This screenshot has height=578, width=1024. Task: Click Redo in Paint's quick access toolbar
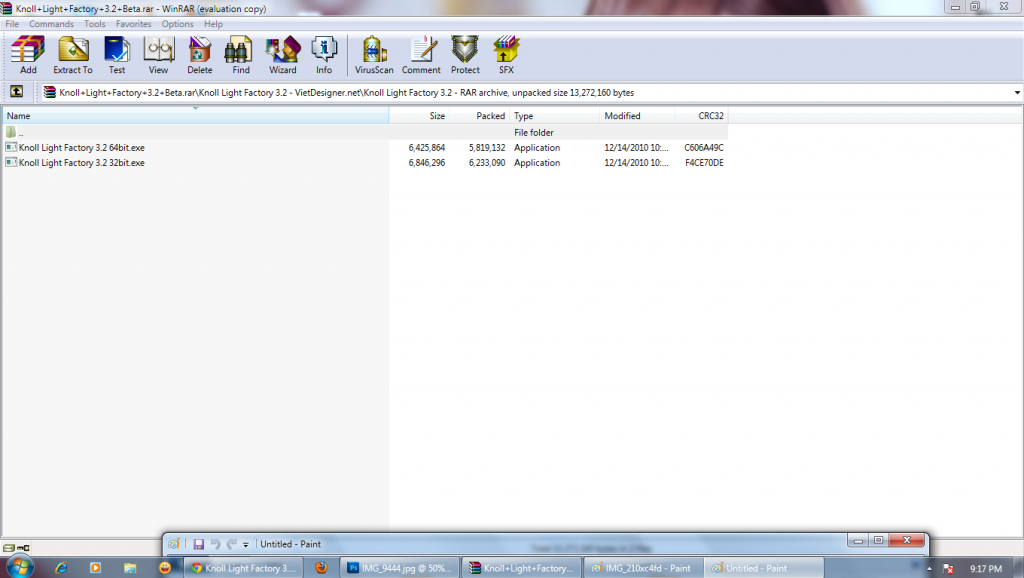tap(231, 544)
